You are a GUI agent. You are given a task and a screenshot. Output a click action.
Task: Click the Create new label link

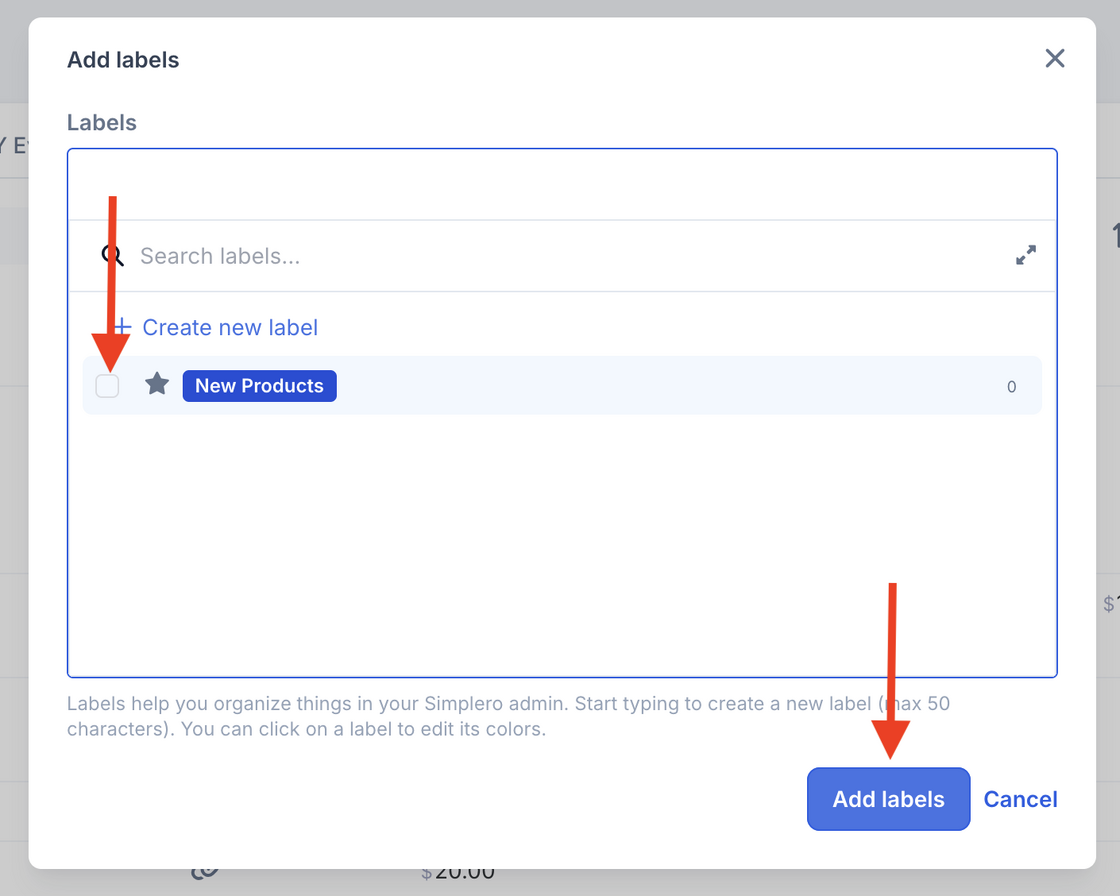(x=230, y=327)
